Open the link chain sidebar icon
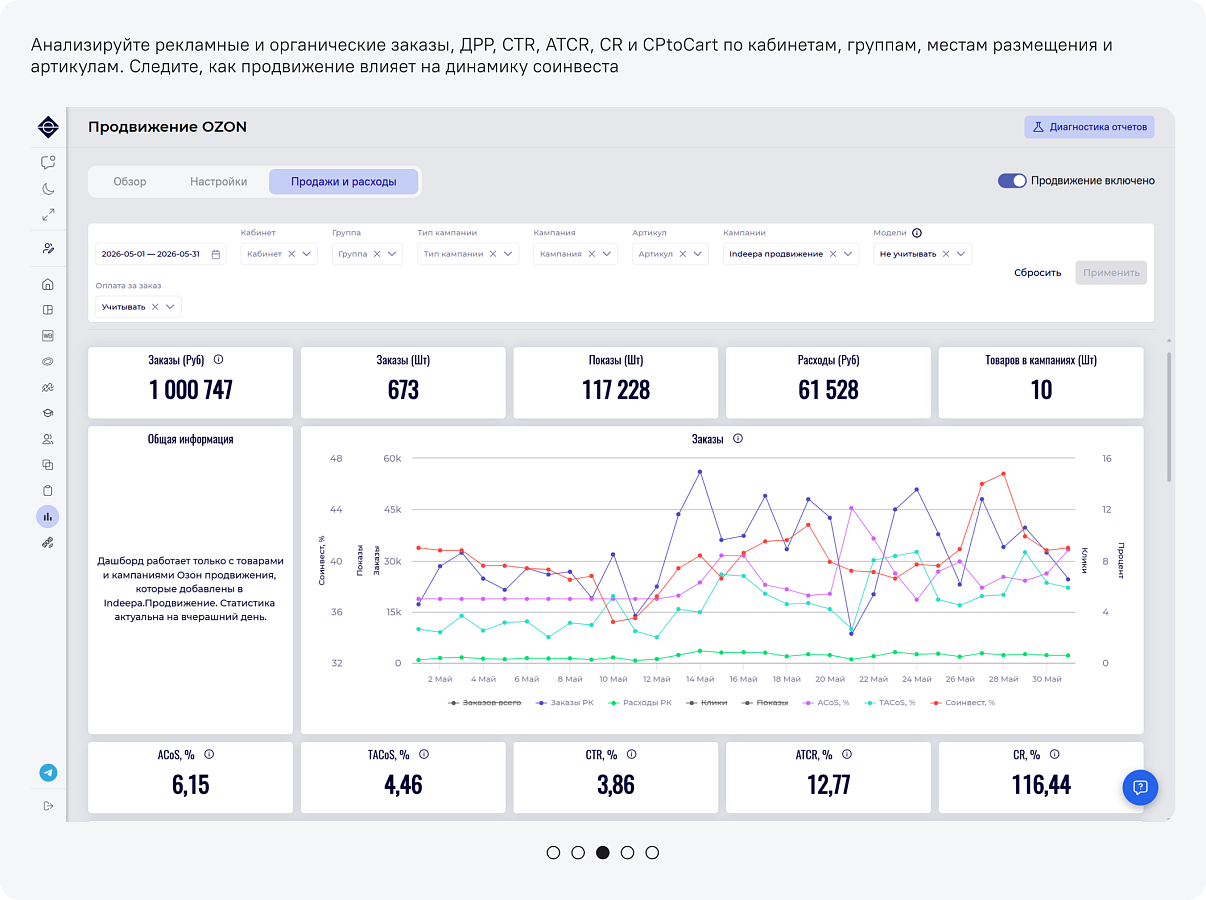Viewport: 1206px width, 900px height. click(x=48, y=543)
